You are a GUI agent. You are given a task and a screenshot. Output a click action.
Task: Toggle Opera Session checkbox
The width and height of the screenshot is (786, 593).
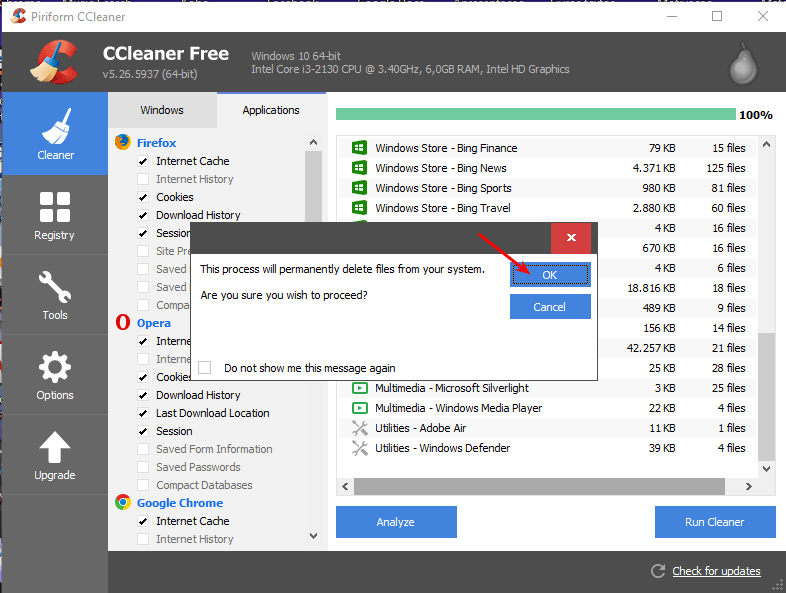pyautogui.click(x=143, y=431)
